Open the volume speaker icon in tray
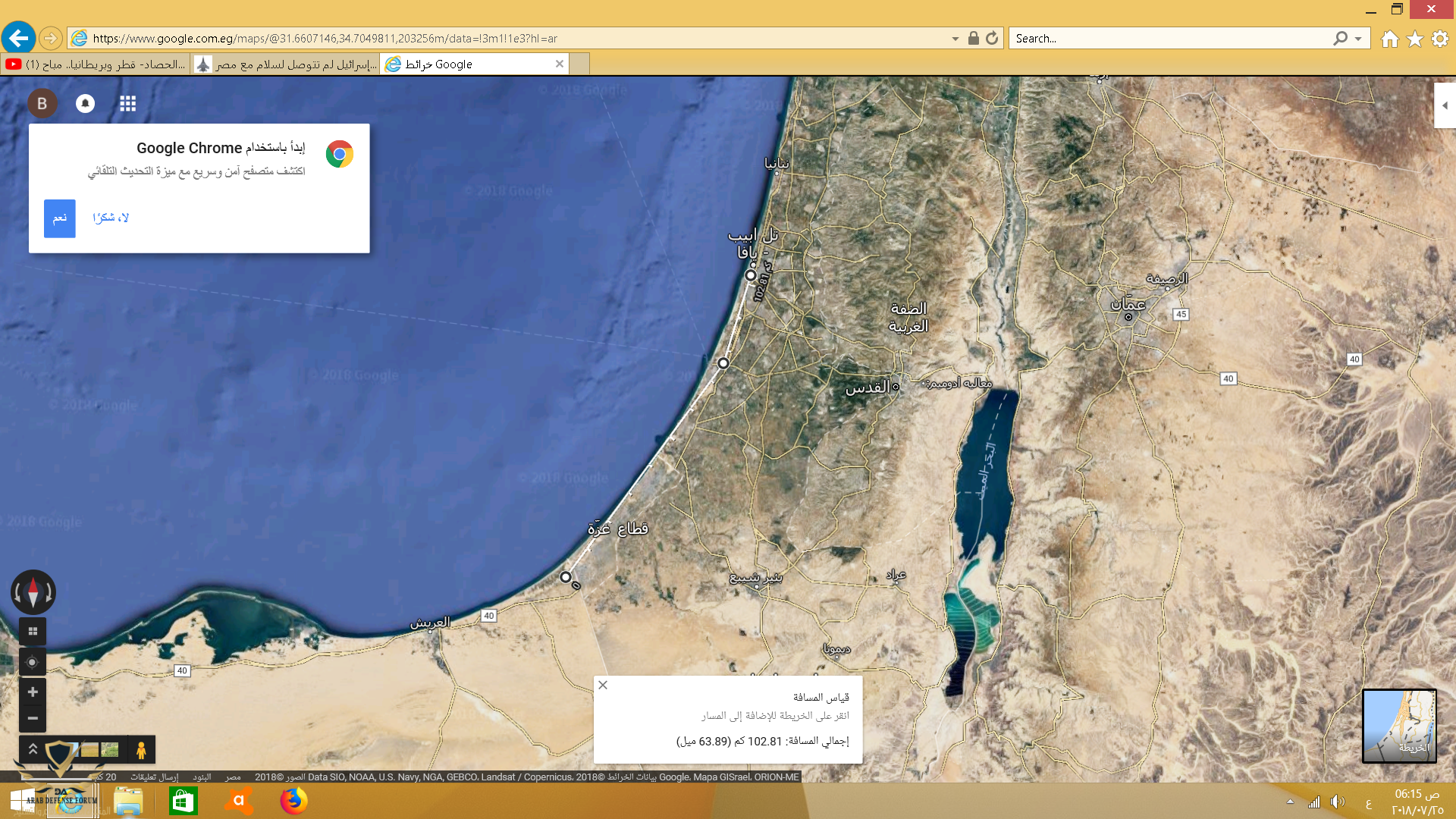Screen dimensions: 1456x819 (1337, 802)
